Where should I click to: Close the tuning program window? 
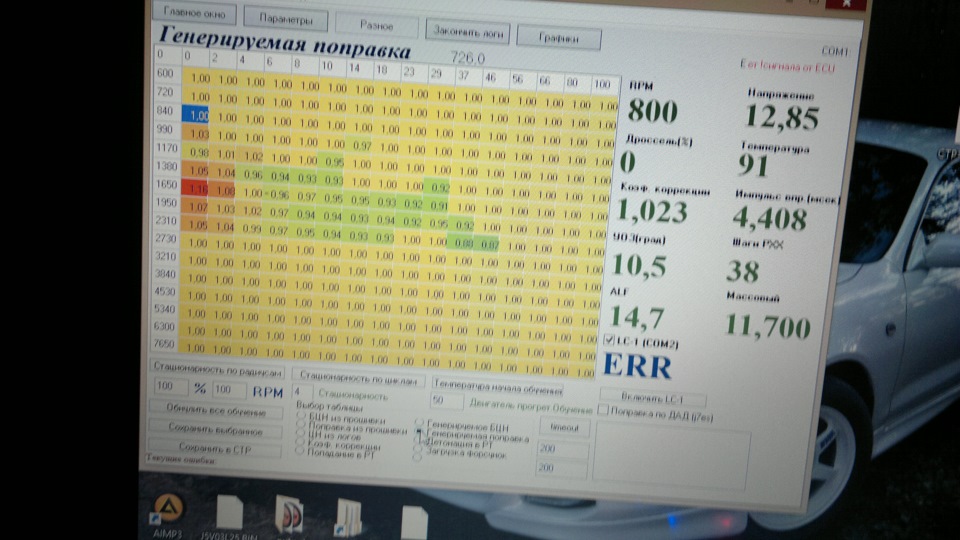click(x=845, y=4)
